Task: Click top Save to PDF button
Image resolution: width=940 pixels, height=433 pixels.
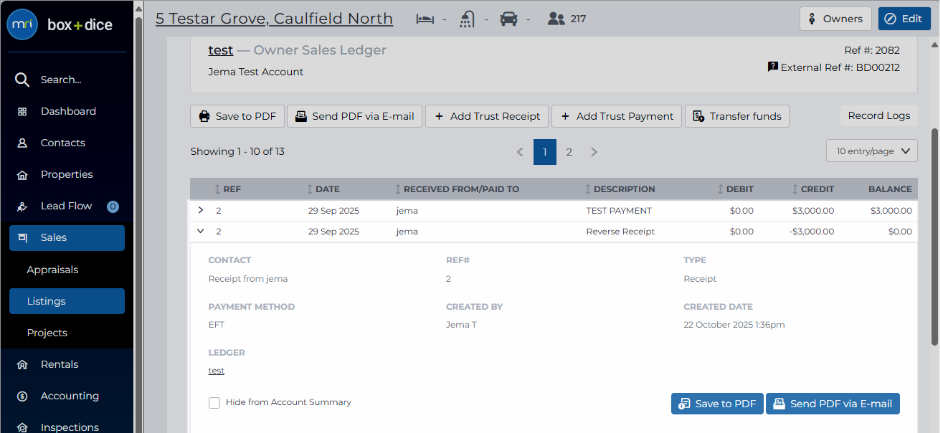Action: pos(237,116)
